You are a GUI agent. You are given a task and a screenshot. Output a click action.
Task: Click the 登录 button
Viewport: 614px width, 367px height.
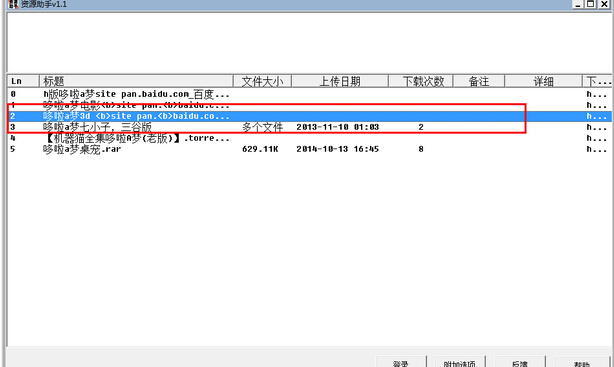[401, 362]
